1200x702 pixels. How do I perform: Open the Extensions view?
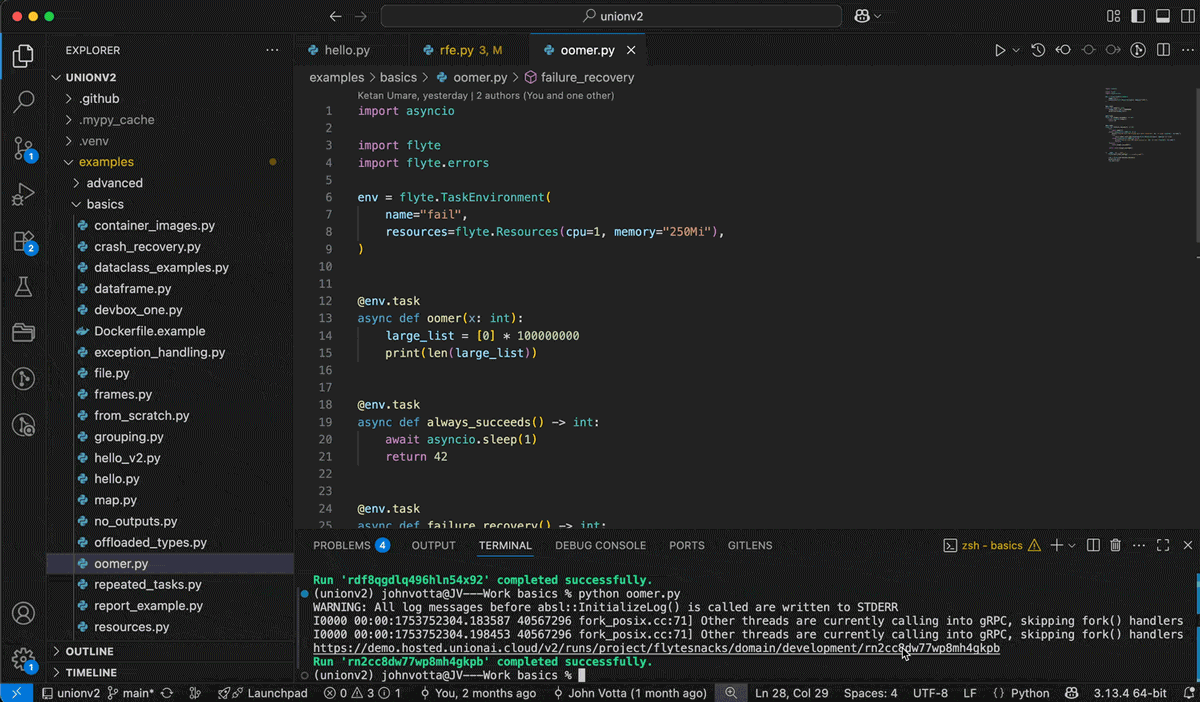pos(23,241)
